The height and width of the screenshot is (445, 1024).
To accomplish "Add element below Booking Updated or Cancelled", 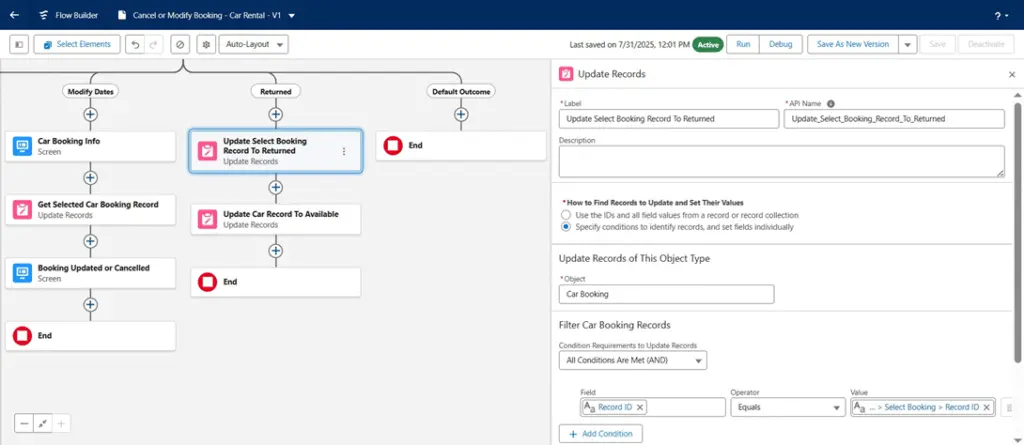I will pyautogui.click(x=90, y=305).
